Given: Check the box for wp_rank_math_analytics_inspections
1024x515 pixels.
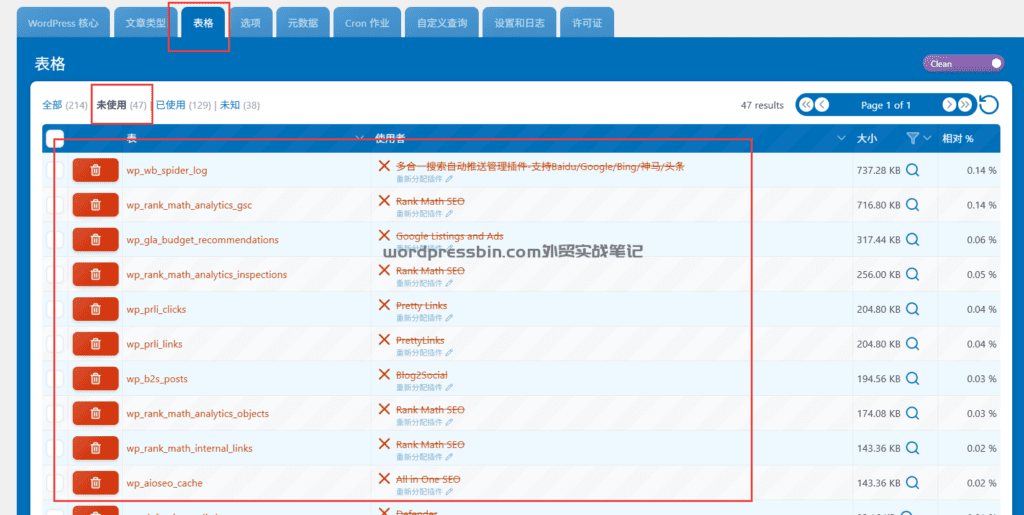Looking at the screenshot, I should point(56,274).
